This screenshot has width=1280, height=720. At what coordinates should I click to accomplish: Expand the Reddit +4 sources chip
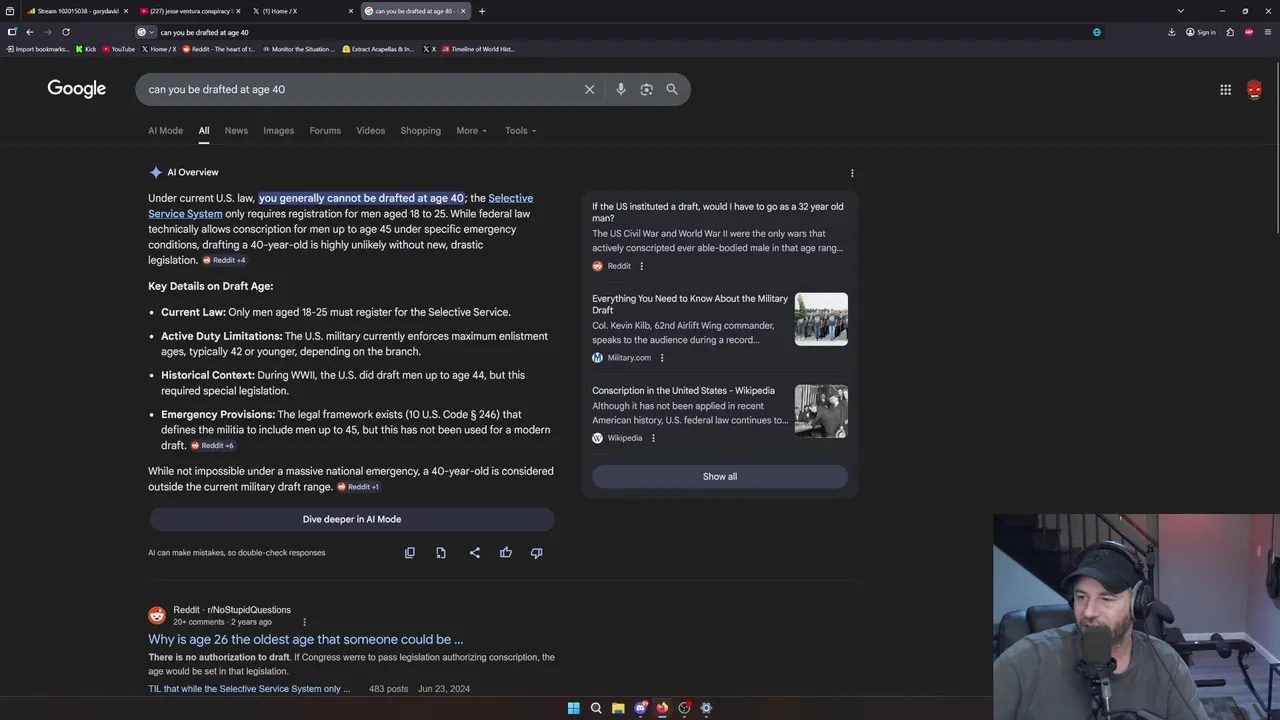coord(224,260)
